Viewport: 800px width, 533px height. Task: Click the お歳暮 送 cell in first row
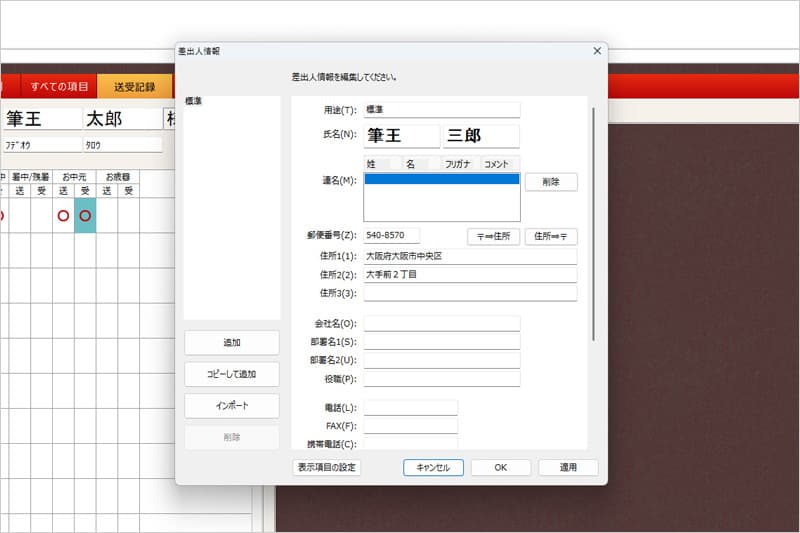pyautogui.click(x=107, y=216)
